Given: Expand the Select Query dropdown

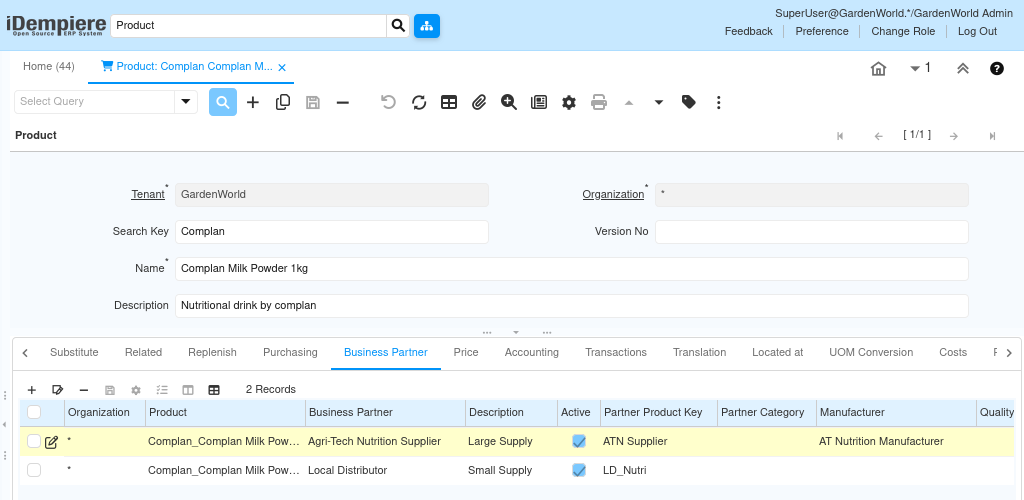Looking at the screenshot, I should click(186, 101).
